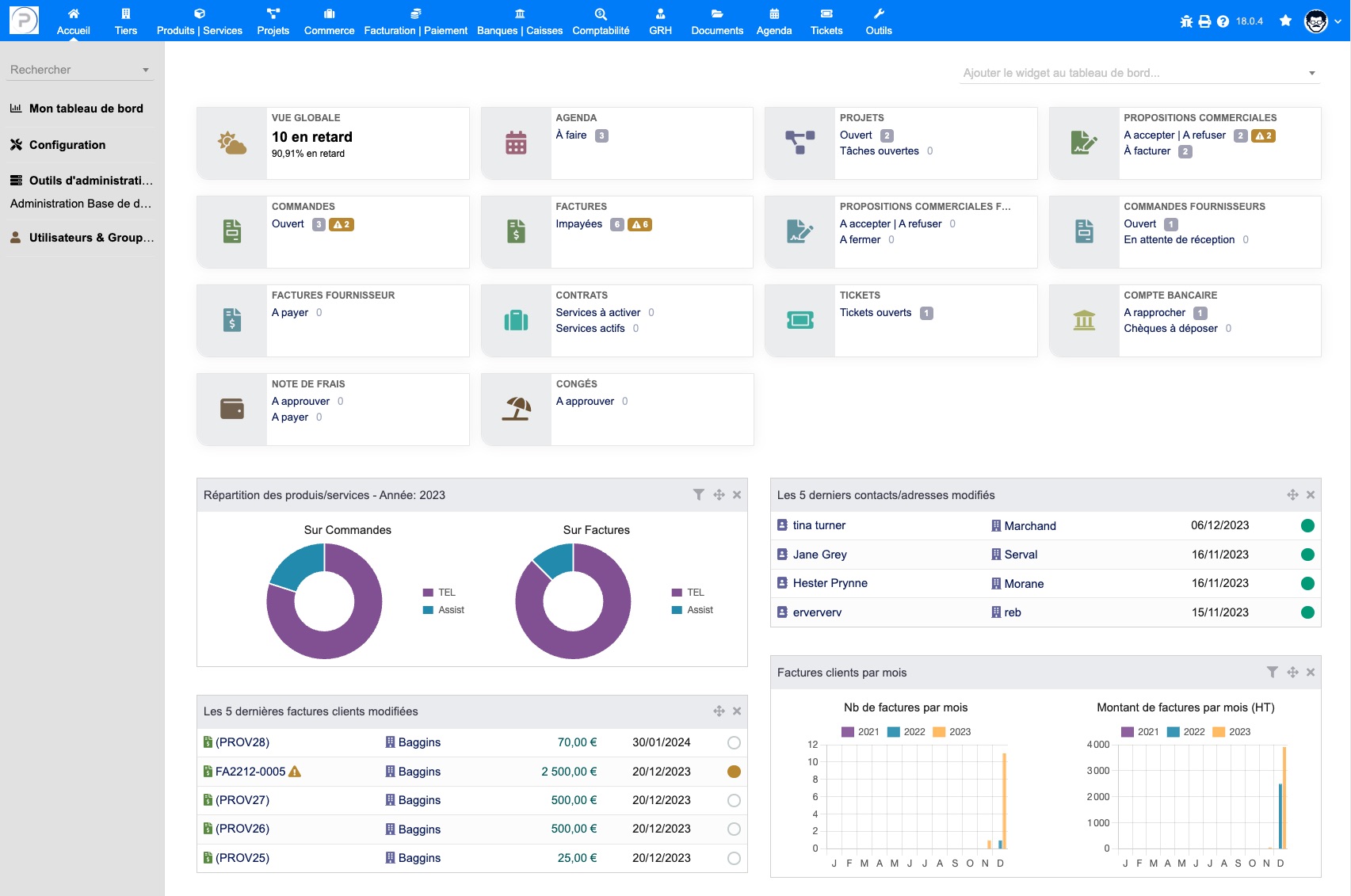Screen dimensions: 1351x896
Task: Filter the Répartition des produits/services box
Action: click(698, 495)
